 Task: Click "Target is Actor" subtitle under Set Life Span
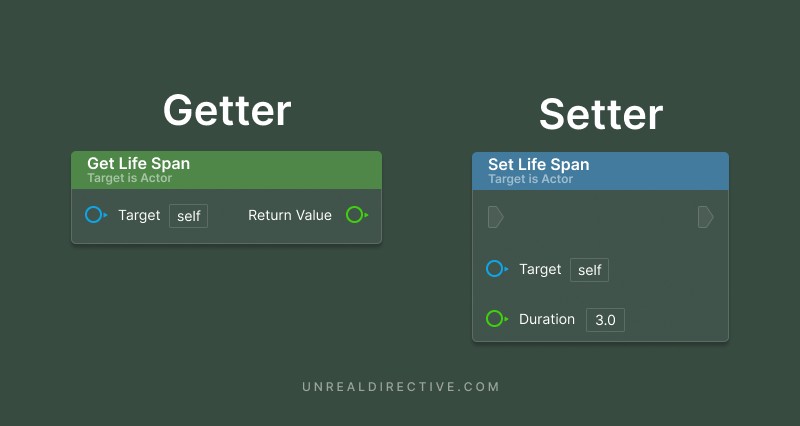coord(531,179)
